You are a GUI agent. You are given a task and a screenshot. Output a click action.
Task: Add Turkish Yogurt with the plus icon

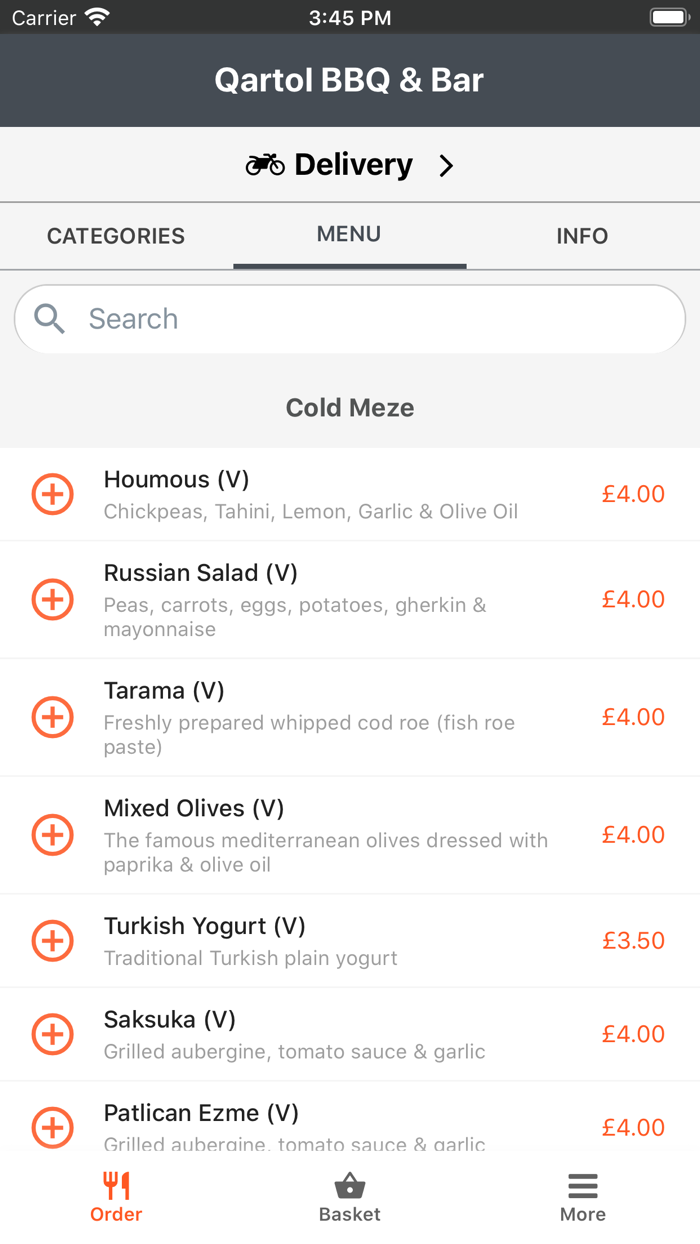(52, 940)
